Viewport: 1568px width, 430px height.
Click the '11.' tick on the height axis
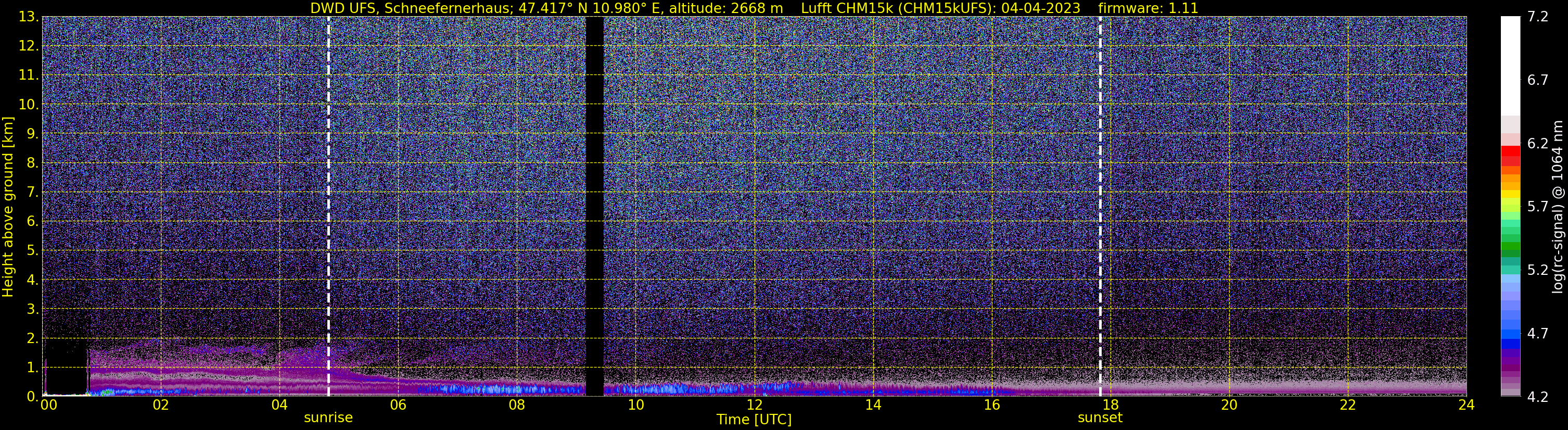[29, 75]
